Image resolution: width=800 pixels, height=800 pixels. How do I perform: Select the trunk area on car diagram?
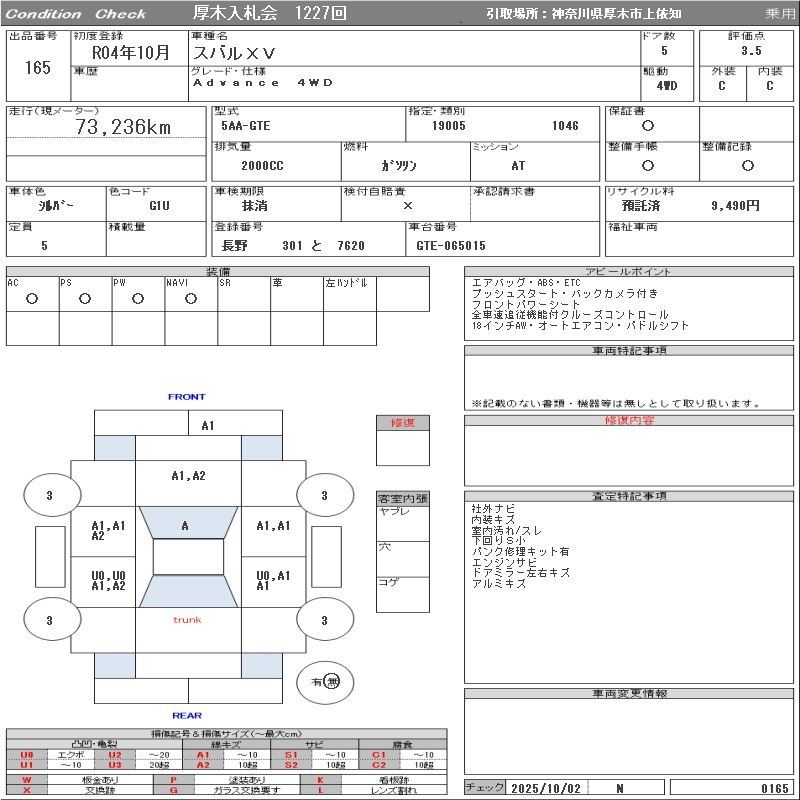187,620
